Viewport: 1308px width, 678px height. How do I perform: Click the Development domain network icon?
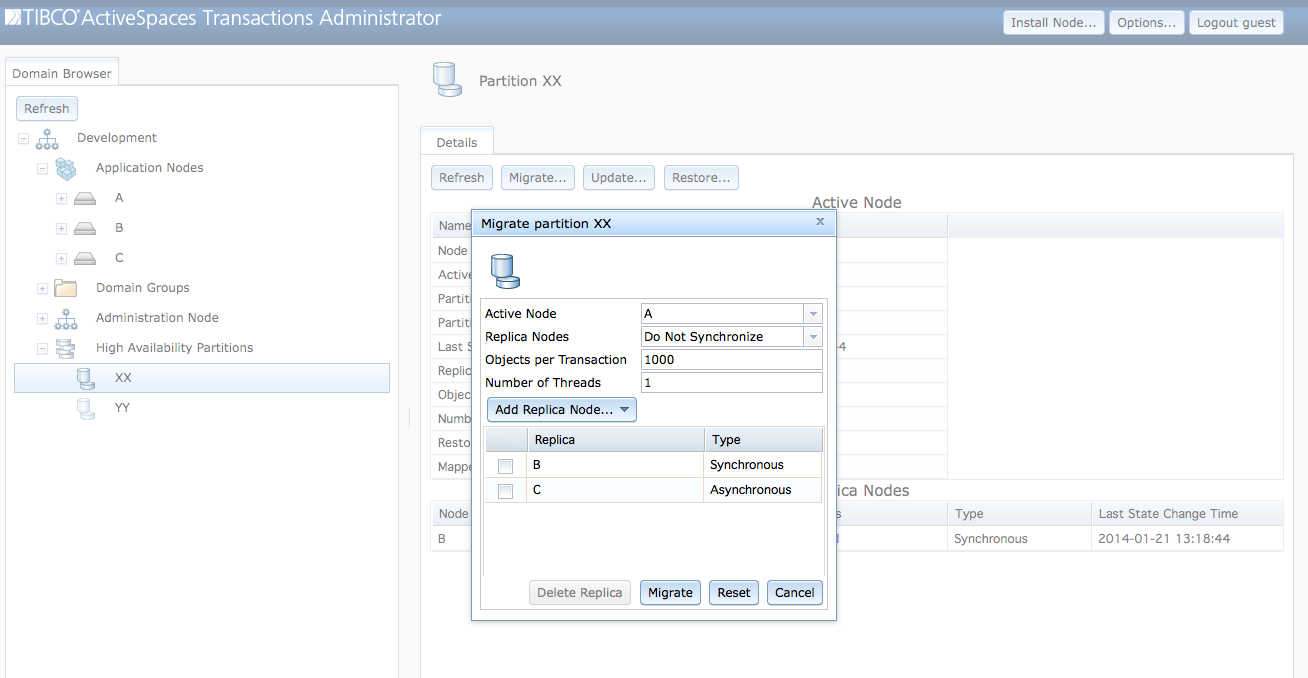click(x=46, y=137)
